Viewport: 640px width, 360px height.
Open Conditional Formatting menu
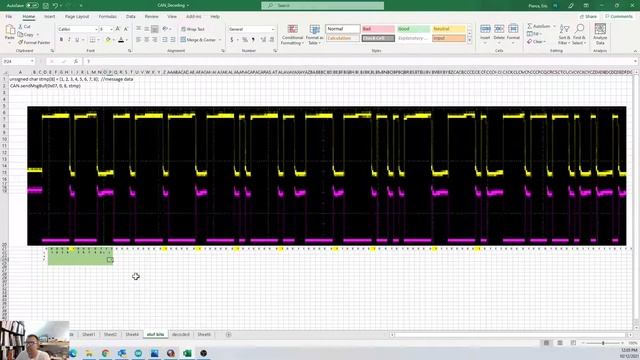tap(293, 35)
